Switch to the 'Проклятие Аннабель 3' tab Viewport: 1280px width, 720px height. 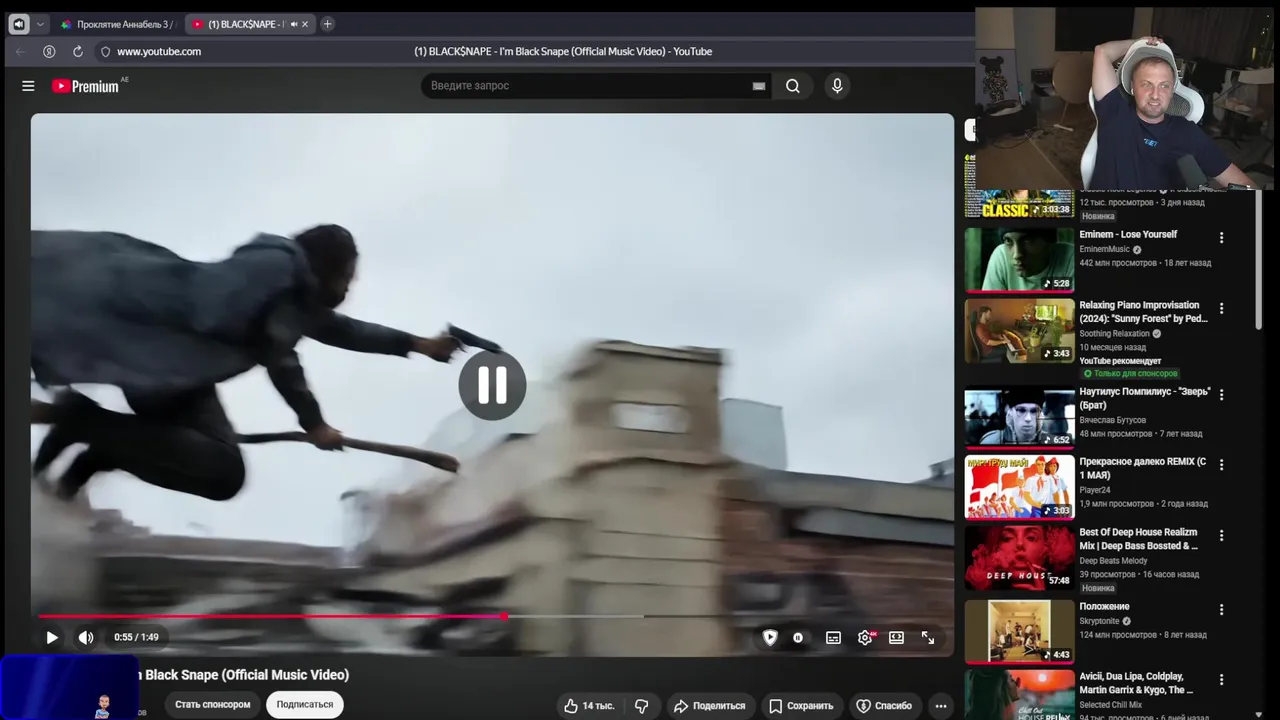116,24
